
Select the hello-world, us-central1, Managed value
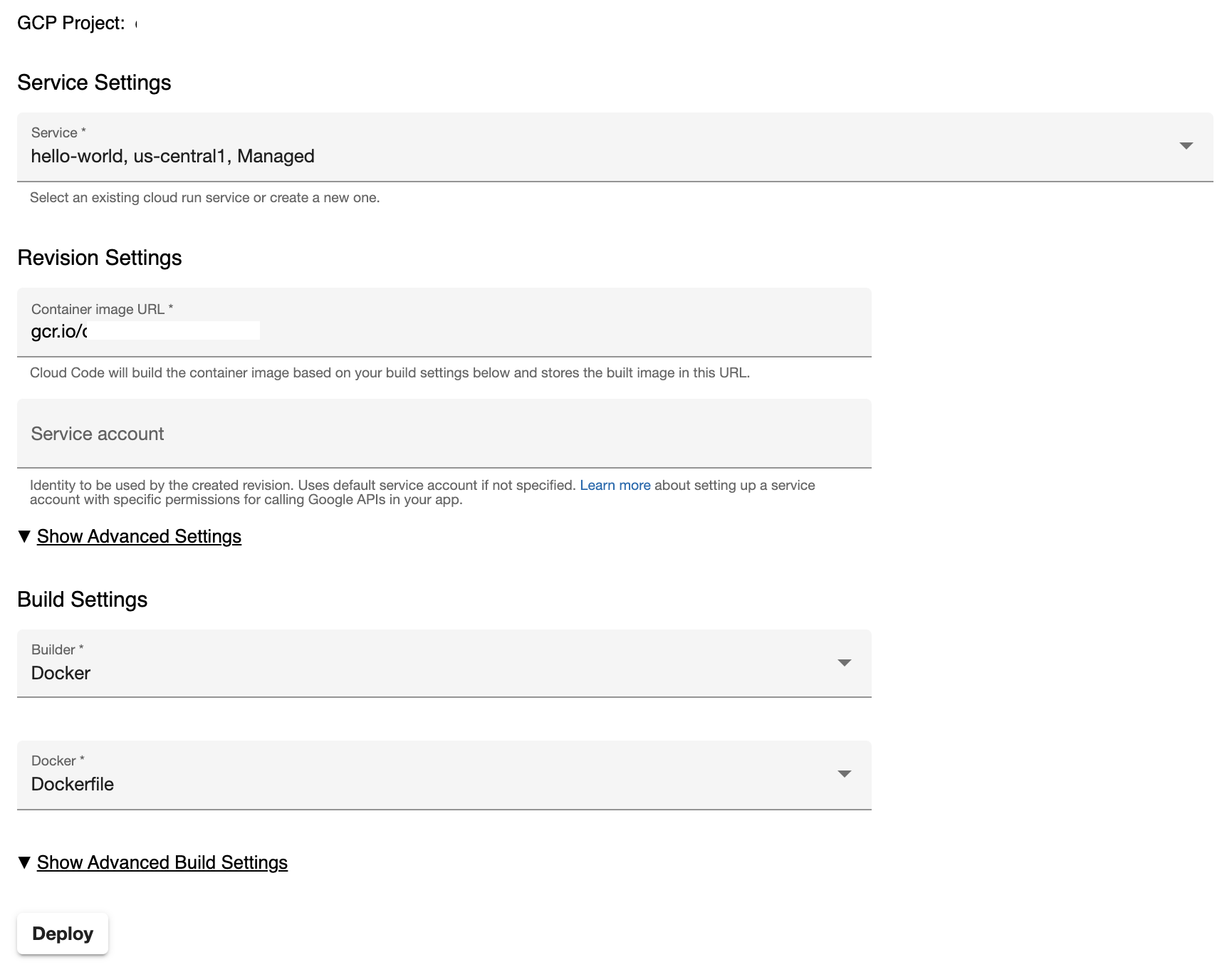click(x=172, y=157)
